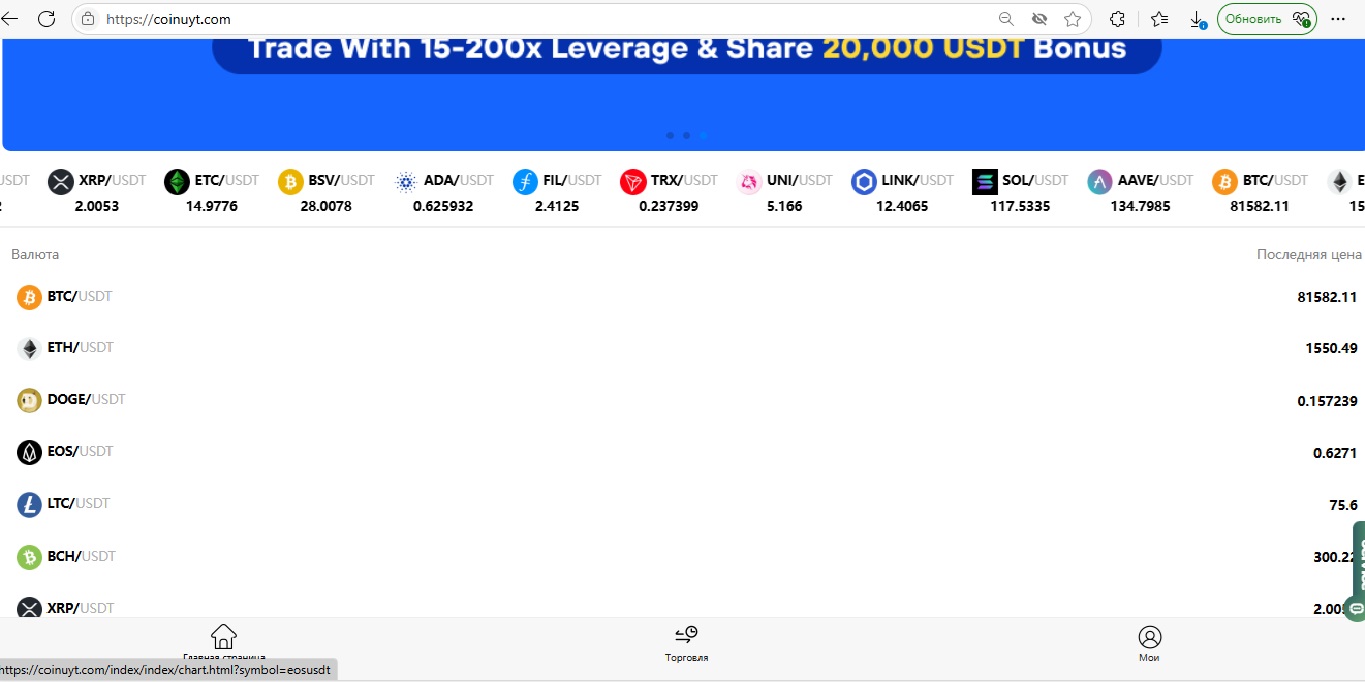Click the site lock icon in the address bar
Image resolution: width=1365 pixels, height=682 pixels.
[x=88, y=19]
